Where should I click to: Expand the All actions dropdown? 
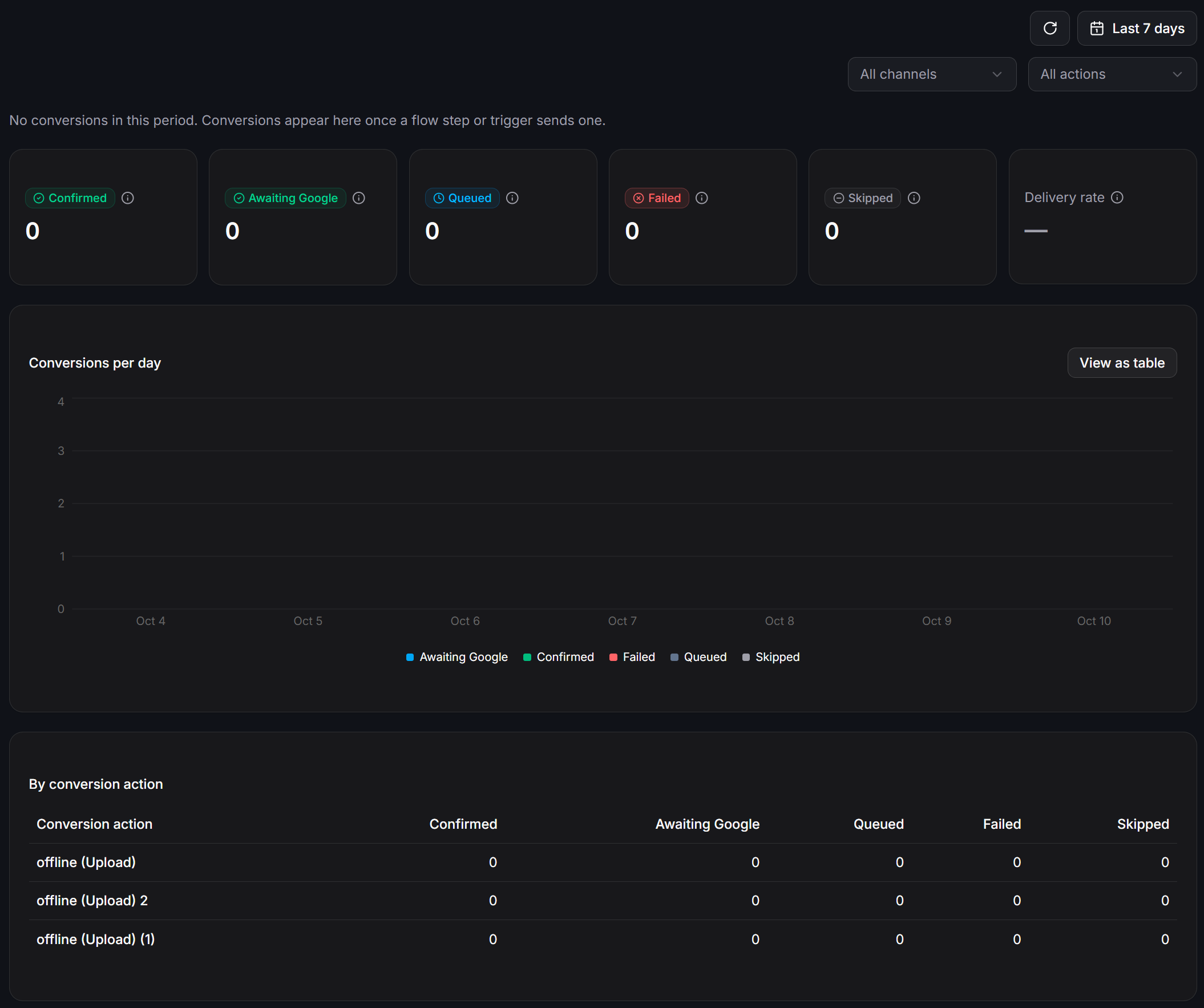click(x=1112, y=74)
